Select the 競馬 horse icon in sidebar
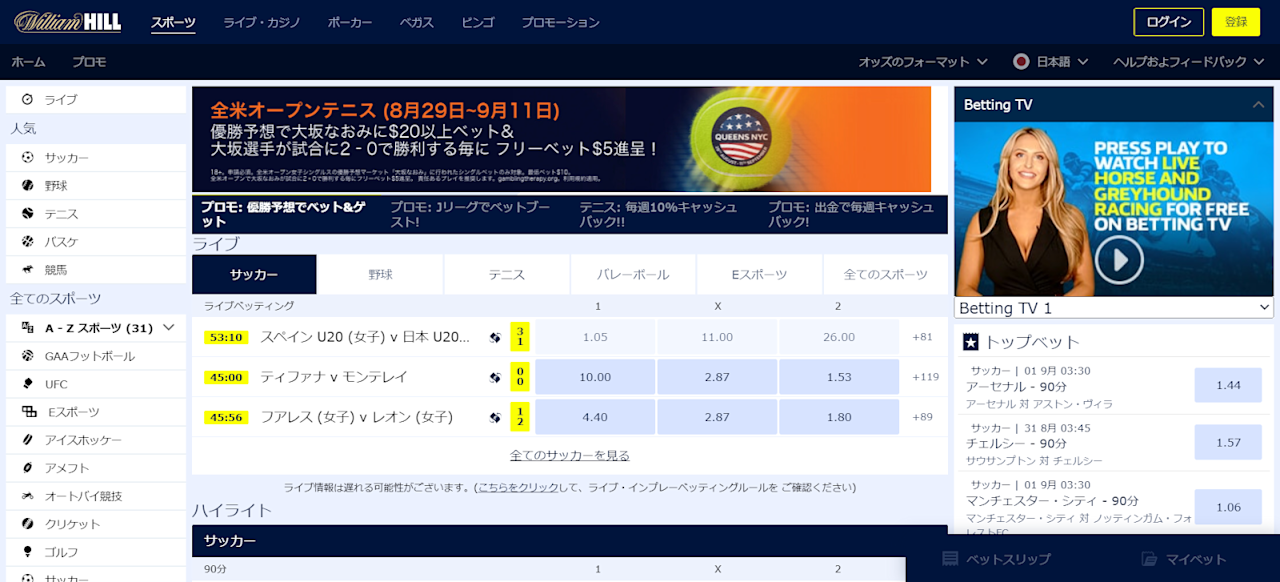This screenshot has width=1280, height=582. 27,270
